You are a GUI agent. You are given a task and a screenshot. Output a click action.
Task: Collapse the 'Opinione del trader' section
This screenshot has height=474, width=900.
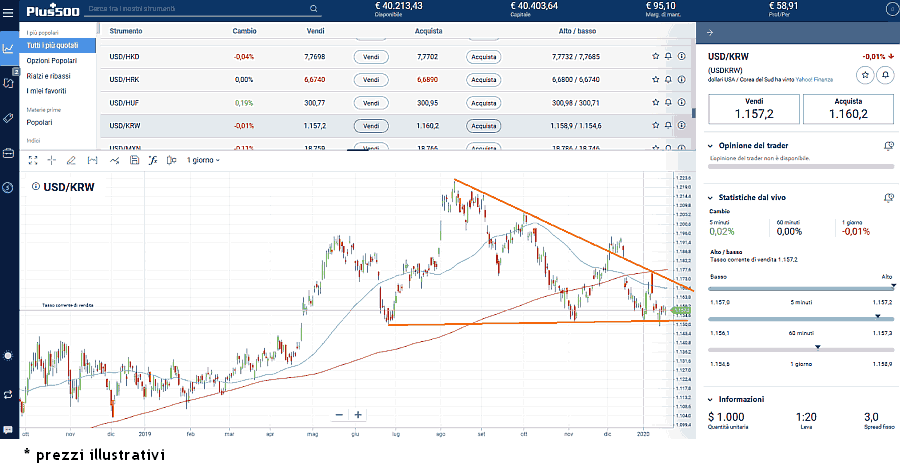click(711, 145)
